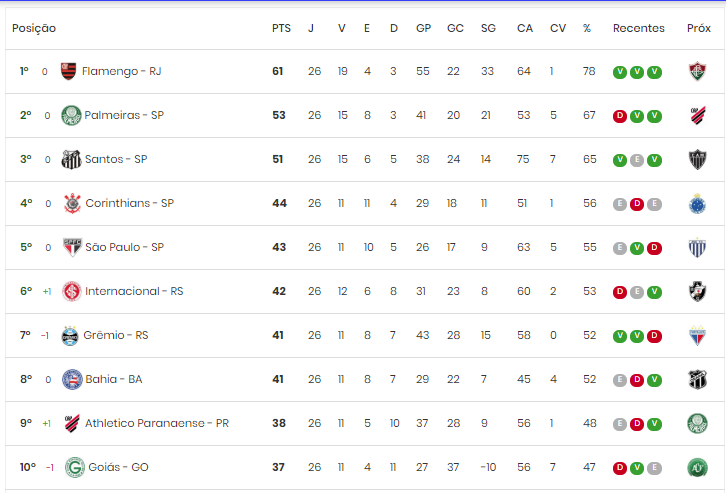Click the Goiás club crest
Screen dimensions: 726x493
tap(75, 467)
